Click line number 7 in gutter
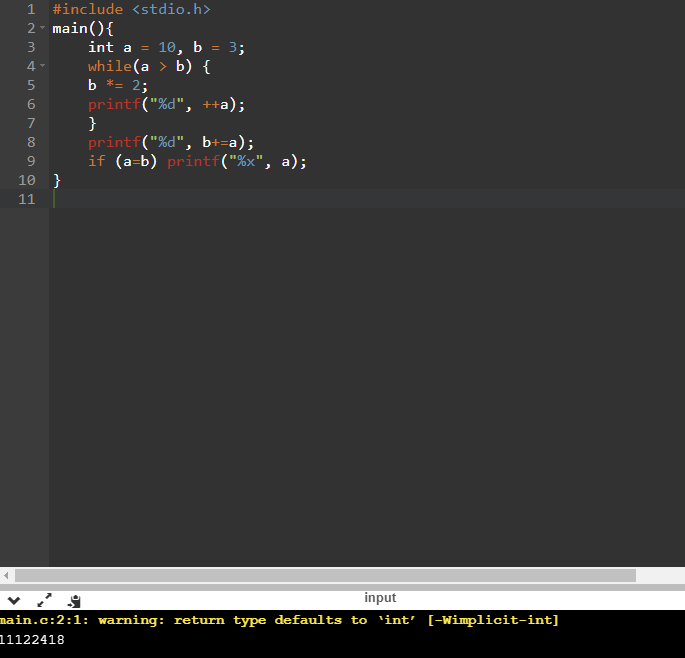The height and width of the screenshot is (658, 685). pos(31,123)
